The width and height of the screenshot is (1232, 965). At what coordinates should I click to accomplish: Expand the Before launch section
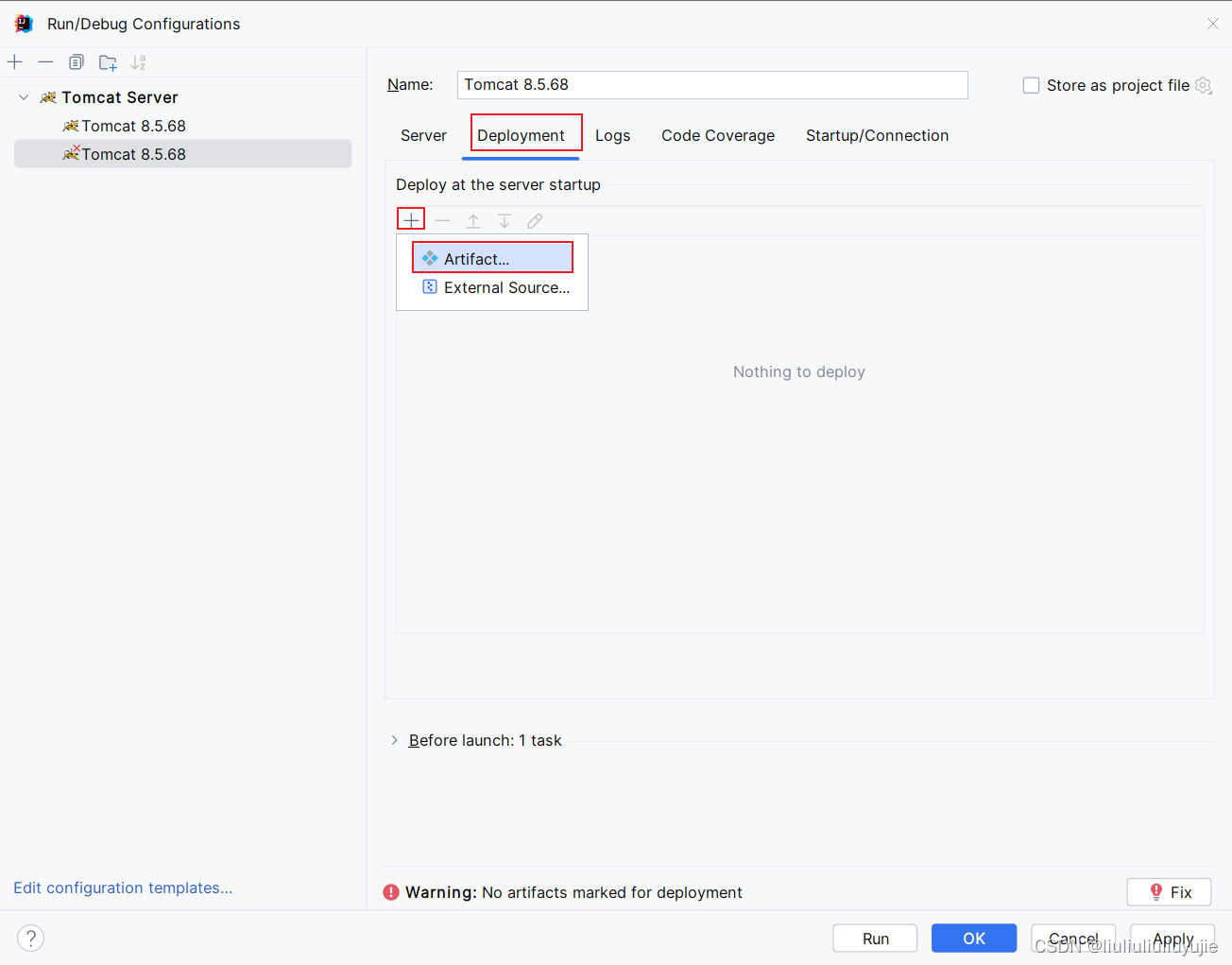(394, 740)
